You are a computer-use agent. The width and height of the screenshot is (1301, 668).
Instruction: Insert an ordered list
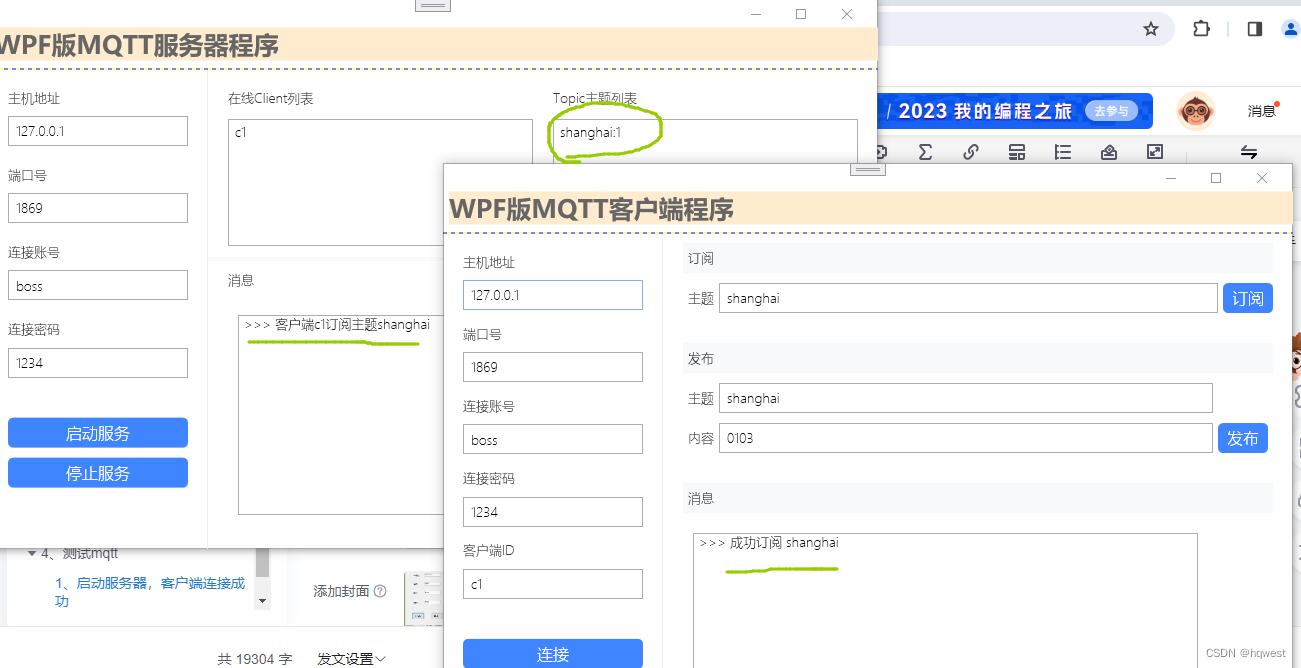tap(1062, 152)
